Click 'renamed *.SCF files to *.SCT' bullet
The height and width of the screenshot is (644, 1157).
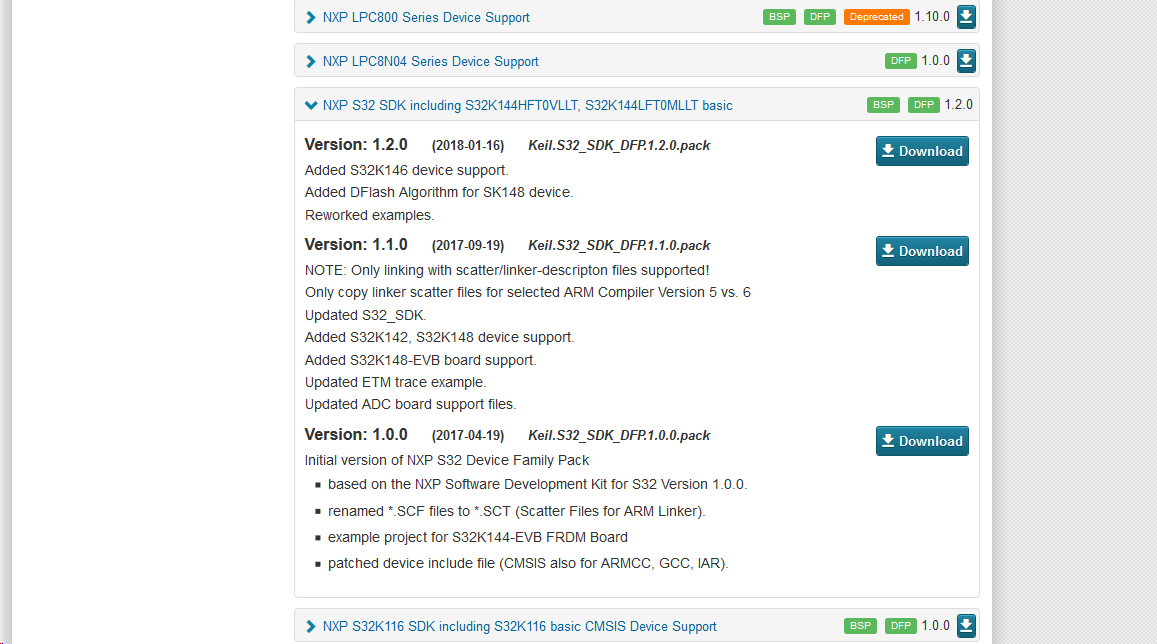tap(517, 511)
